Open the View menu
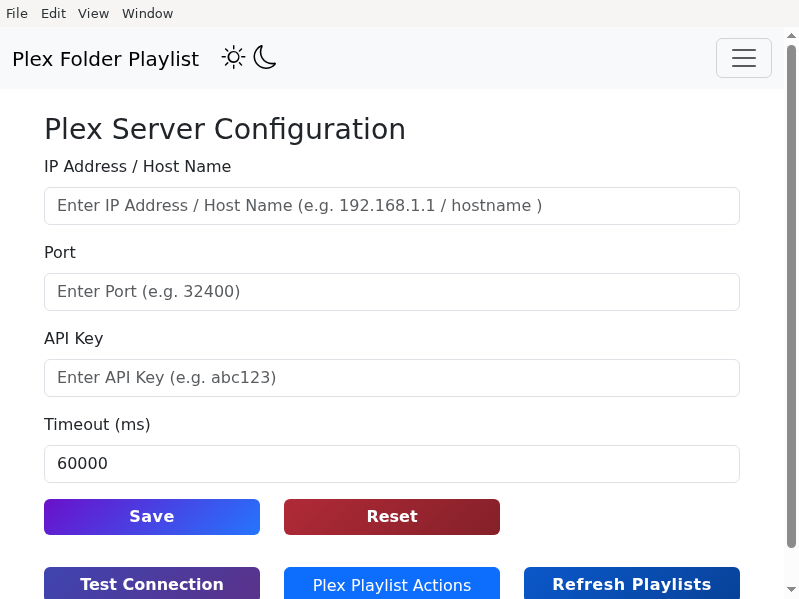This screenshot has width=799, height=599. [93, 13]
